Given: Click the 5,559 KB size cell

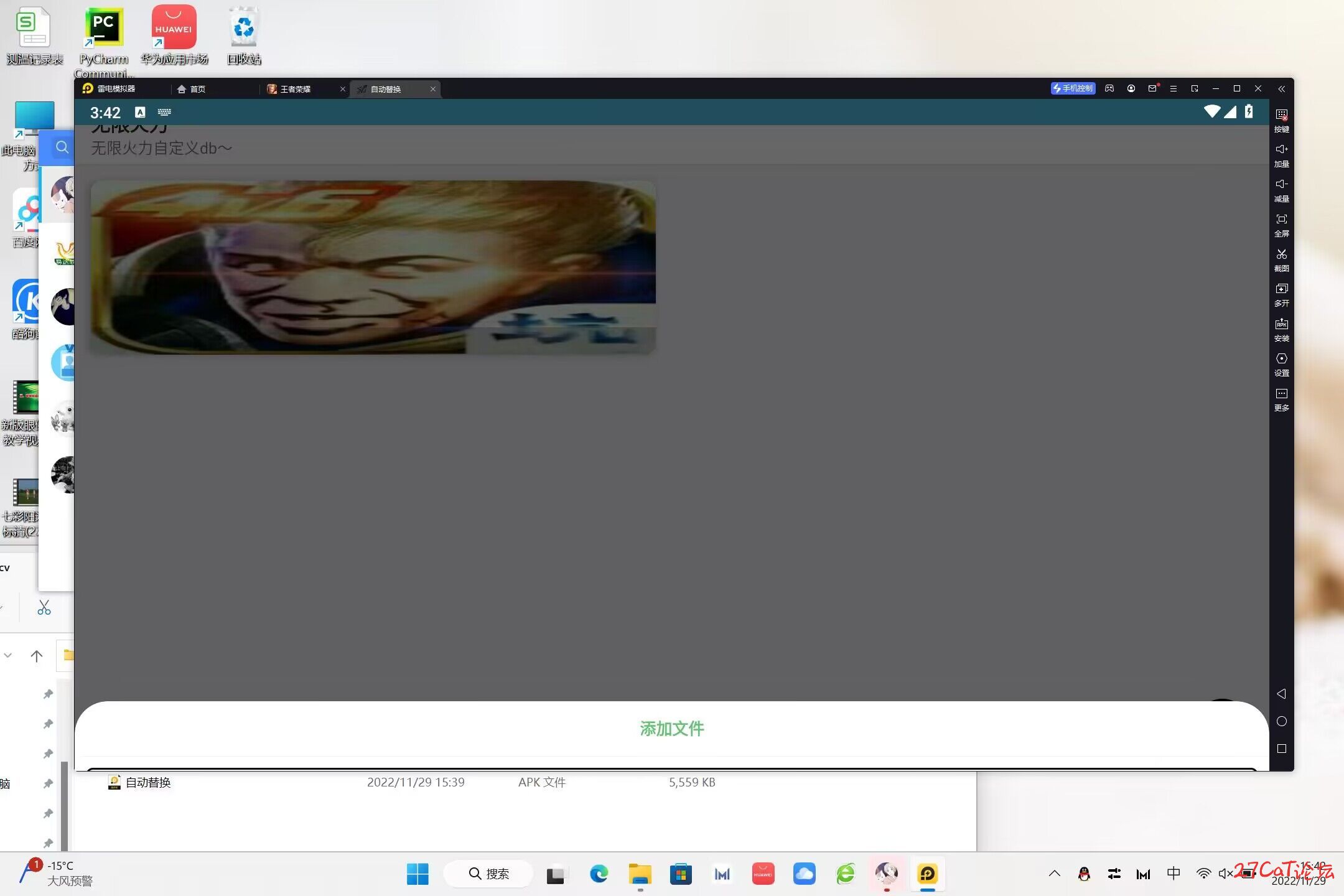Looking at the screenshot, I should point(692,782).
